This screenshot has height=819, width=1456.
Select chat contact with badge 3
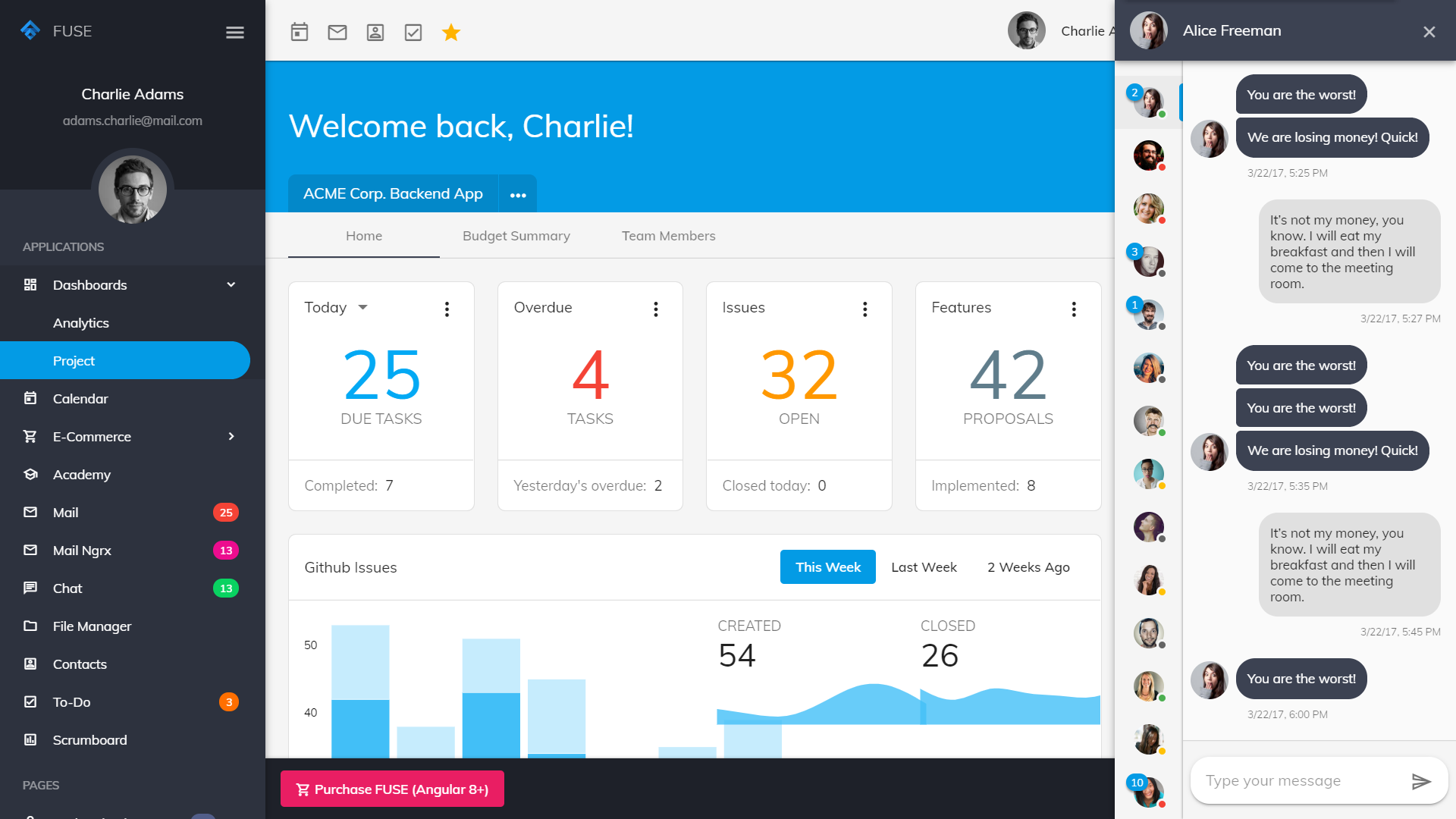1149,262
